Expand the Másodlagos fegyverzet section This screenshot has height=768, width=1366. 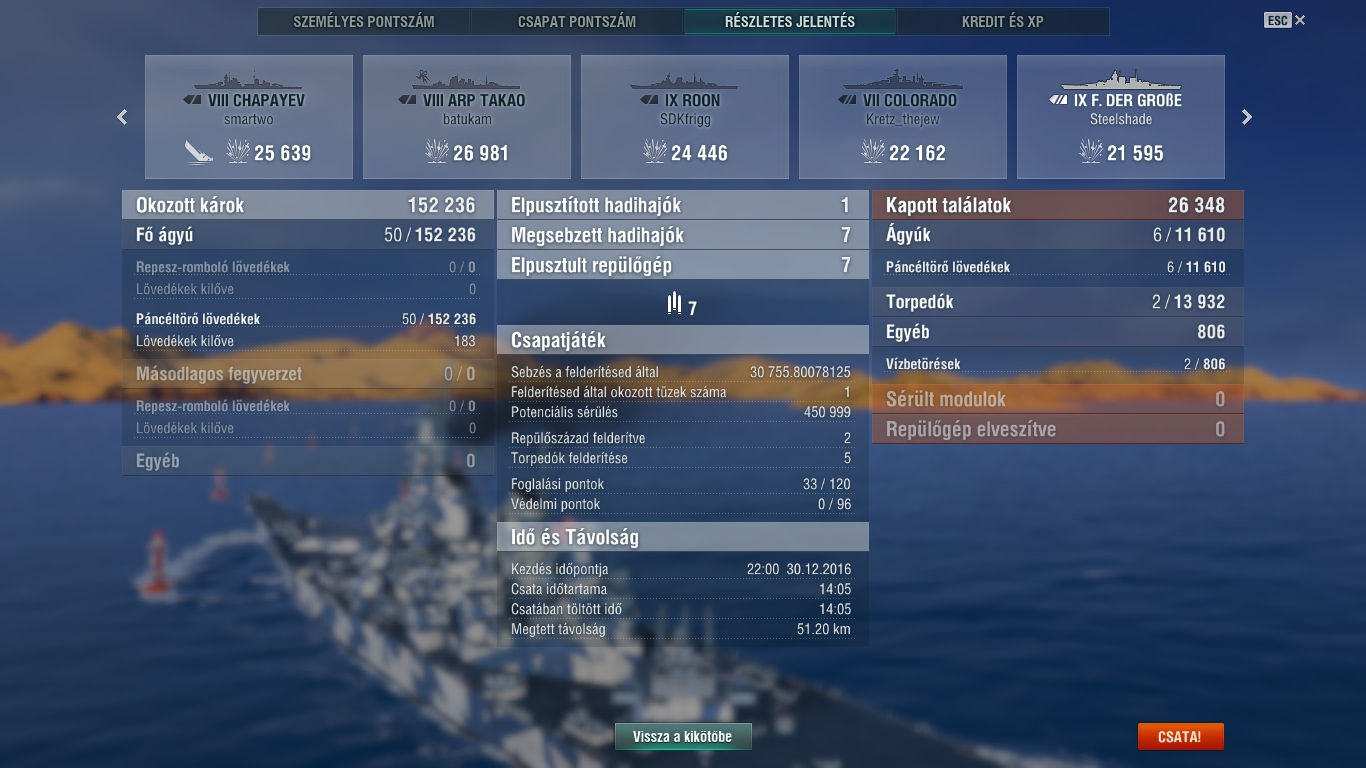pyautogui.click(x=308, y=374)
